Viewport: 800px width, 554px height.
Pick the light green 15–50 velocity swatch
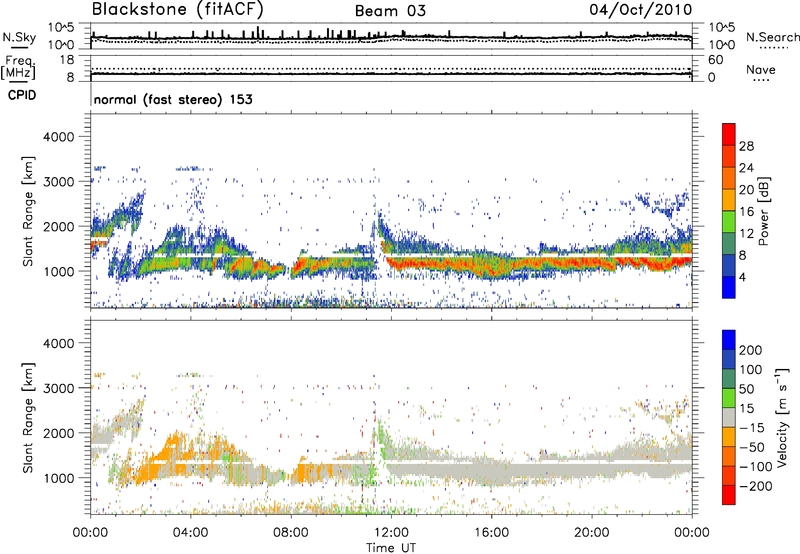pos(729,397)
